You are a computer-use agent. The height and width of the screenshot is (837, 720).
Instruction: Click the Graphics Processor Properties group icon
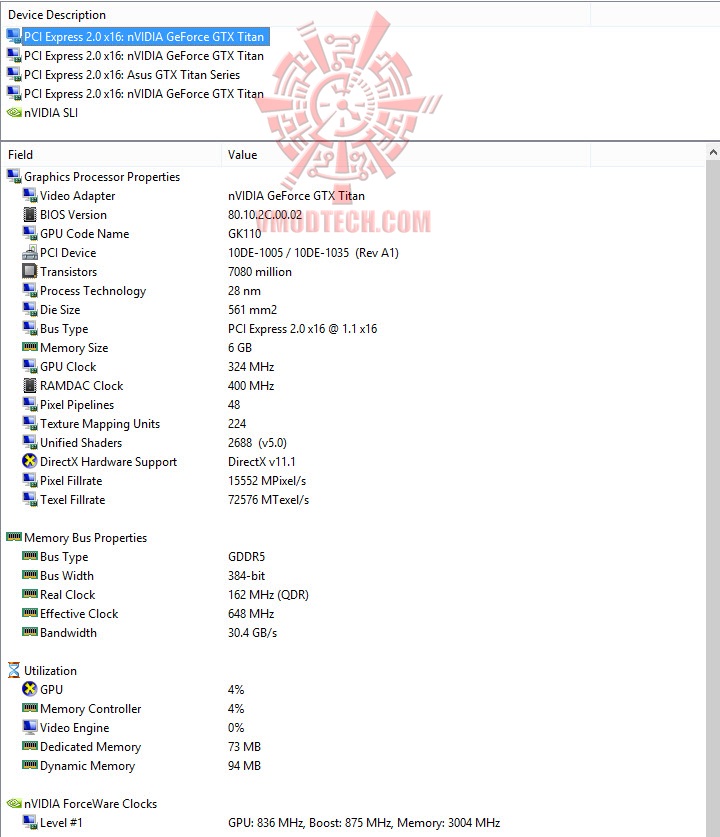[x=13, y=176]
